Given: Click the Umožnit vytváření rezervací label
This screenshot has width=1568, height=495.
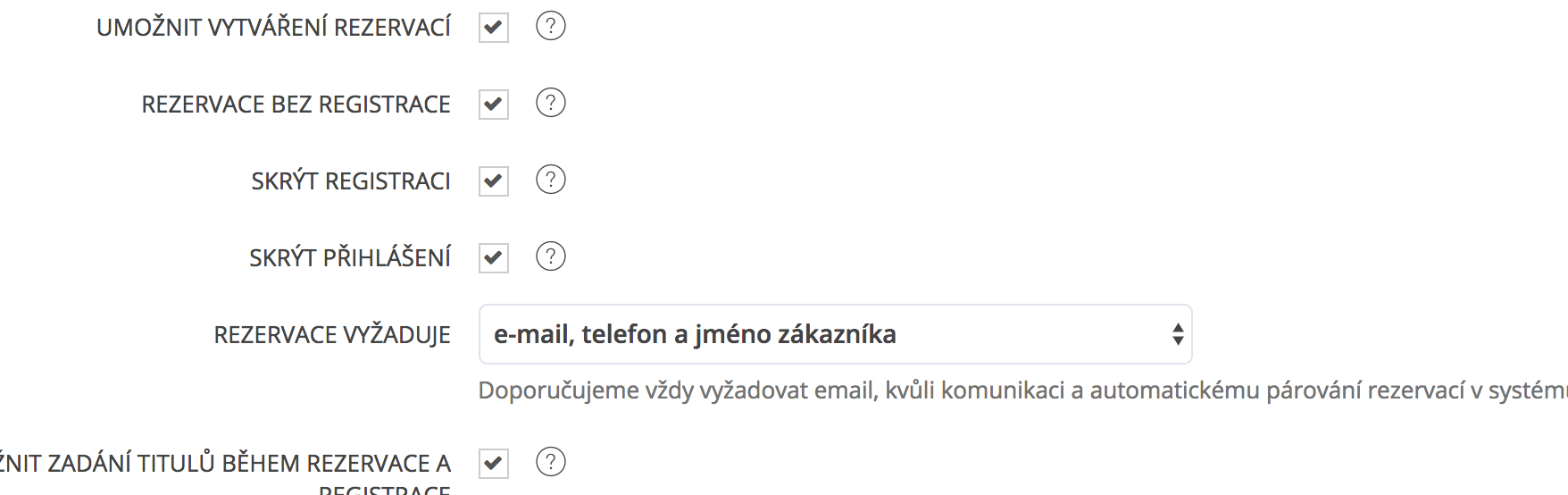Looking at the screenshot, I should click(x=273, y=28).
